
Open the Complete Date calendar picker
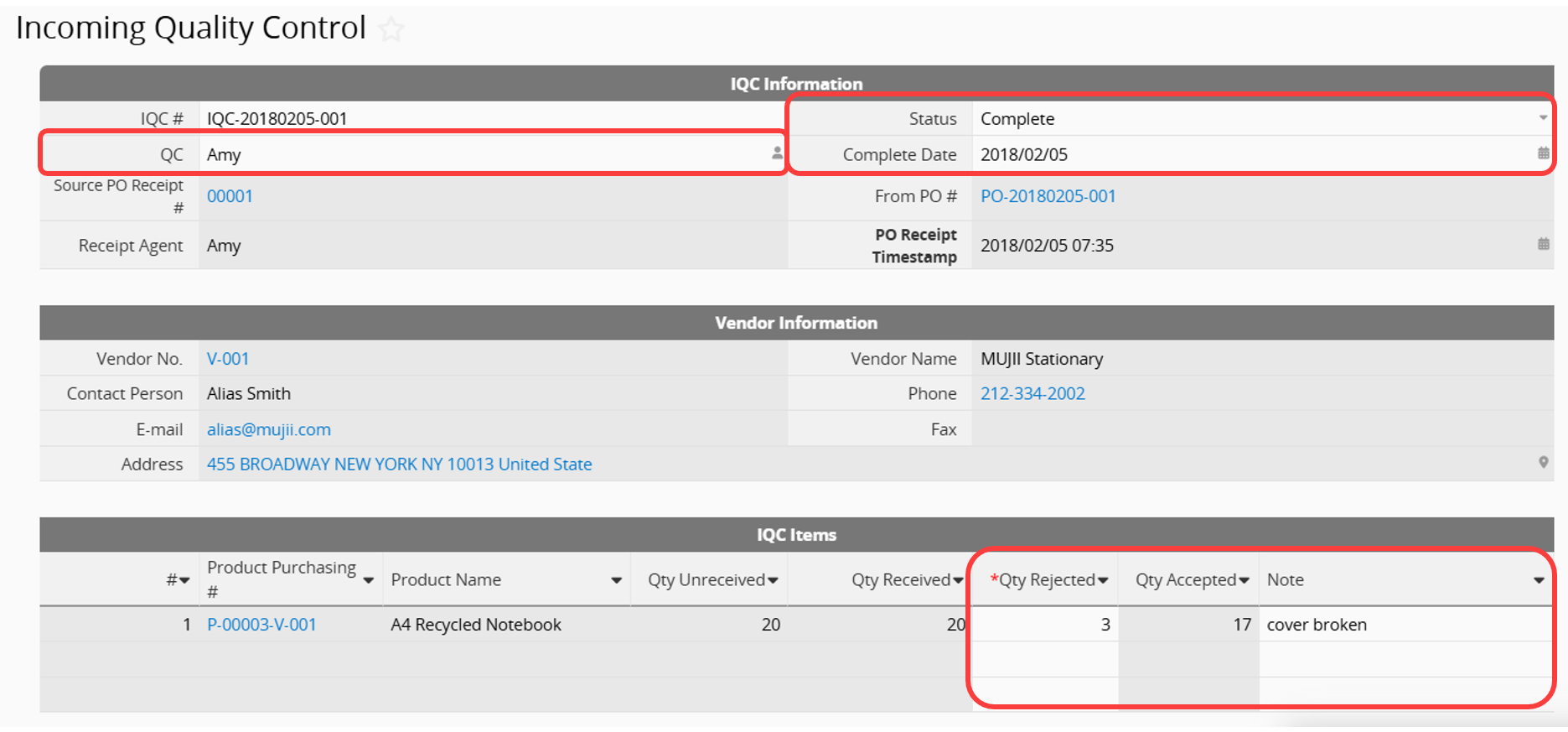(x=1543, y=153)
